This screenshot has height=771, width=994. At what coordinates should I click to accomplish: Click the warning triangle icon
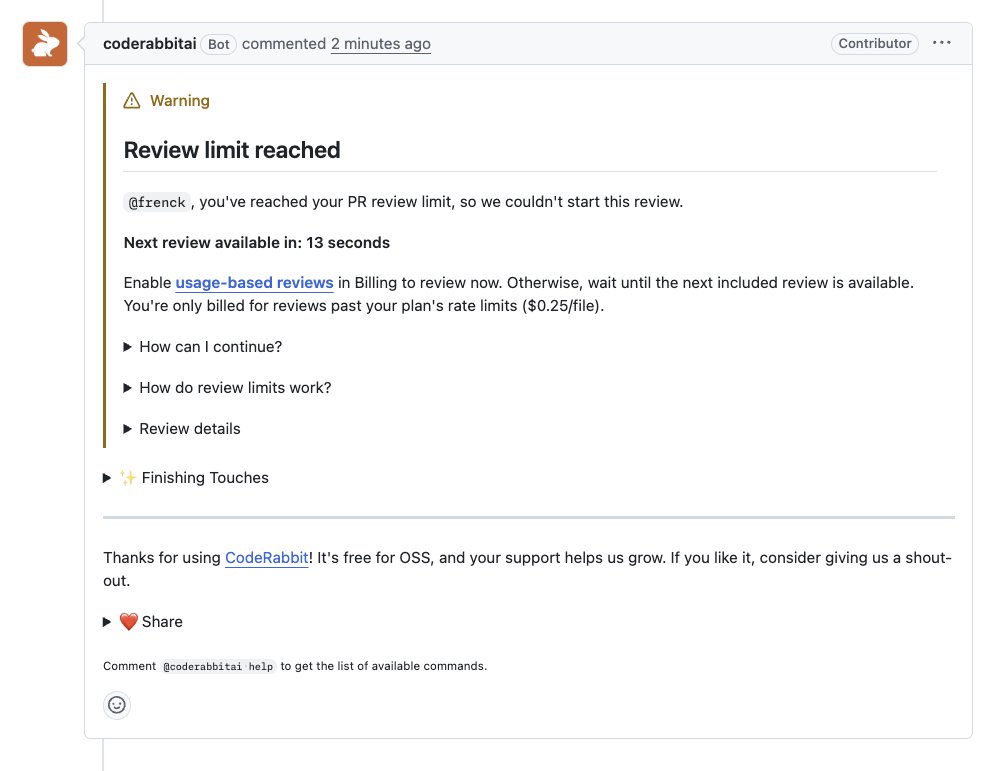tap(132, 101)
